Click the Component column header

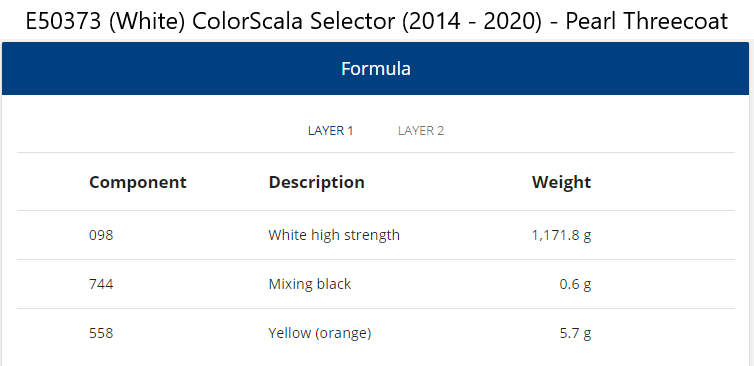click(x=138, y=182)
